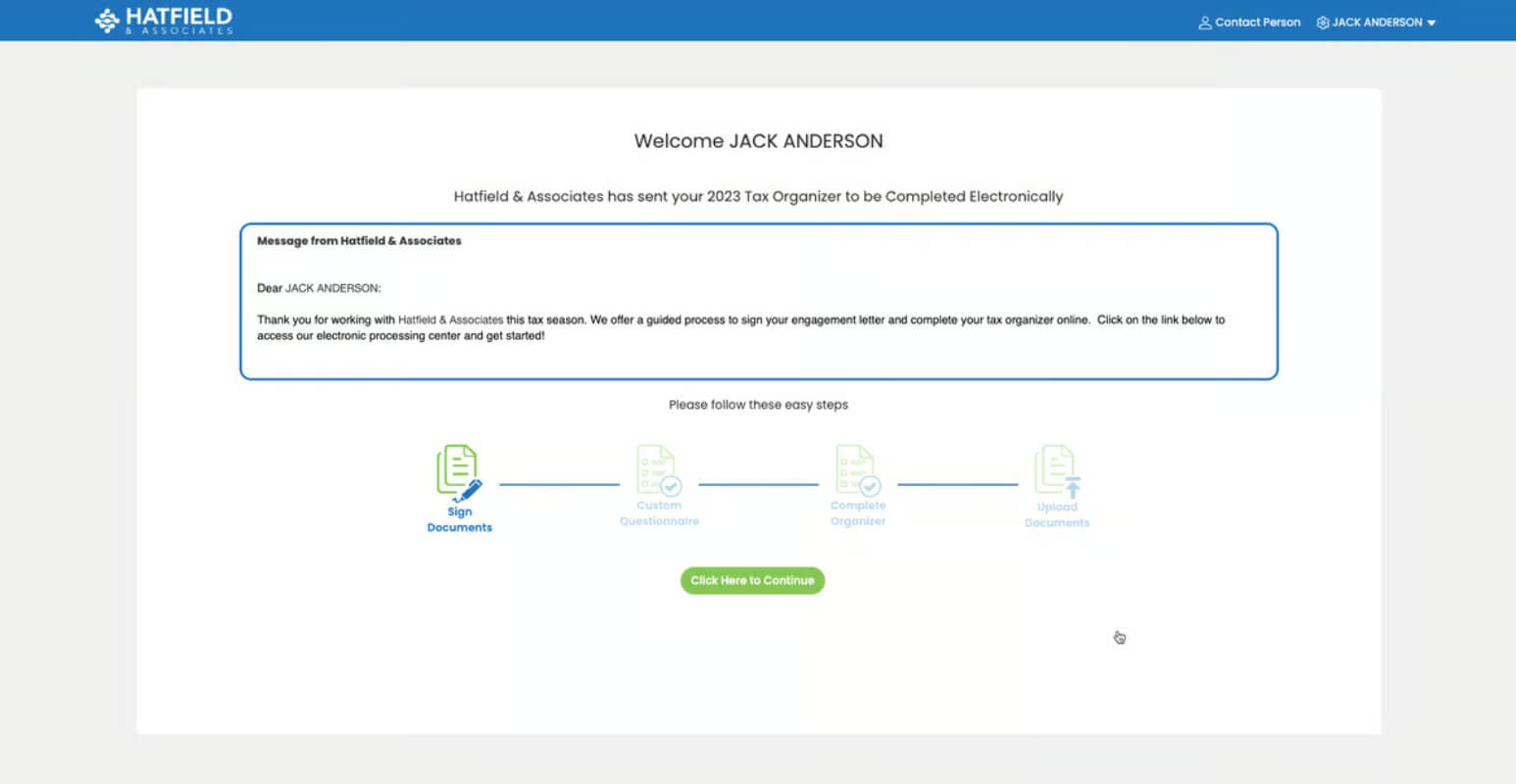Click 'Message from Hatfield & Associates' title
The width and height of the screenshot is (1516, 784).
click(x=359, y=241)
